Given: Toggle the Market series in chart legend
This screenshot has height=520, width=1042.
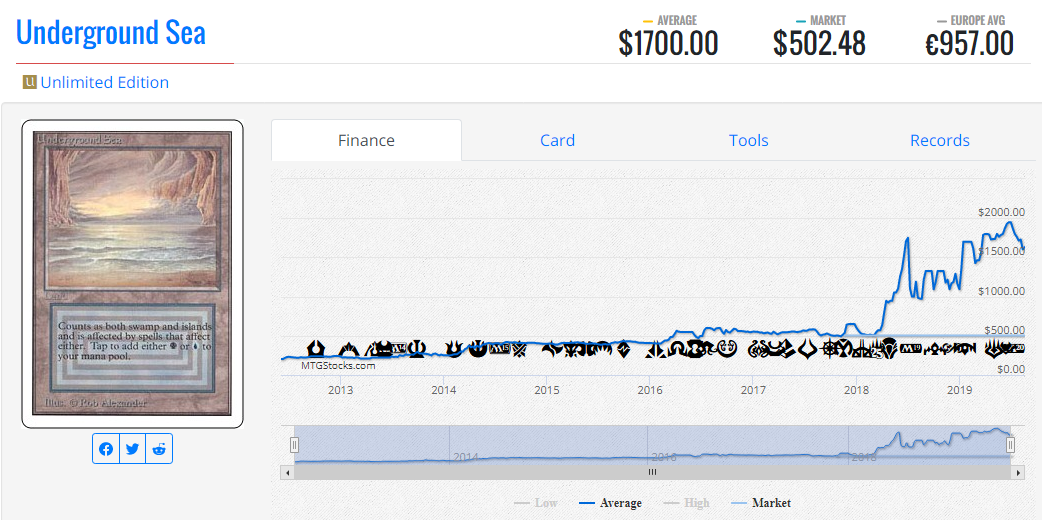Looking at the screenshot, I should pyautogui.click(x=761, y=503).
